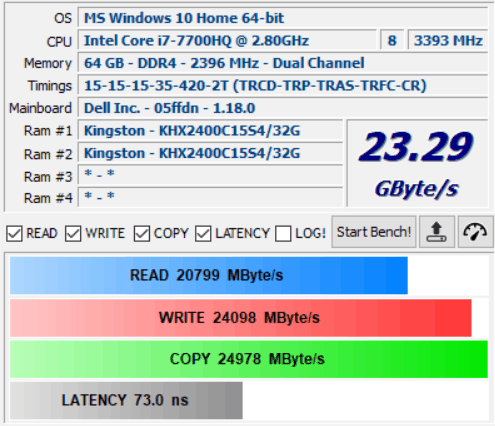The height and width of the screenshot is (426, 495).
Task: Open the speedometer gauge icon button
Action: (475, 232)
